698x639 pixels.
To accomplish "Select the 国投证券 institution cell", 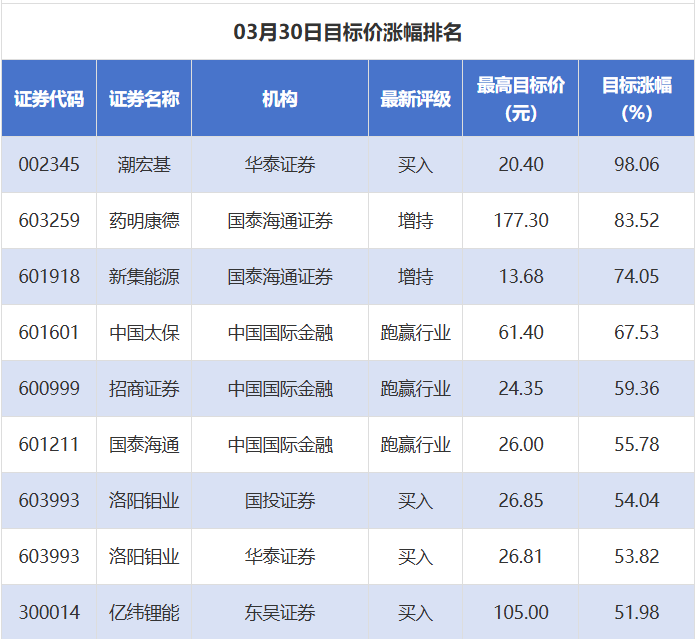I will coord(280,500).
